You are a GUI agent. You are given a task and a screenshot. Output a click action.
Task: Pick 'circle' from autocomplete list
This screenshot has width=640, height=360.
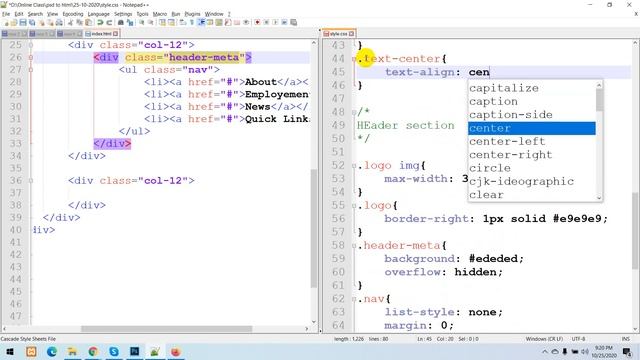pyautogui.click(x=532, y=168)
